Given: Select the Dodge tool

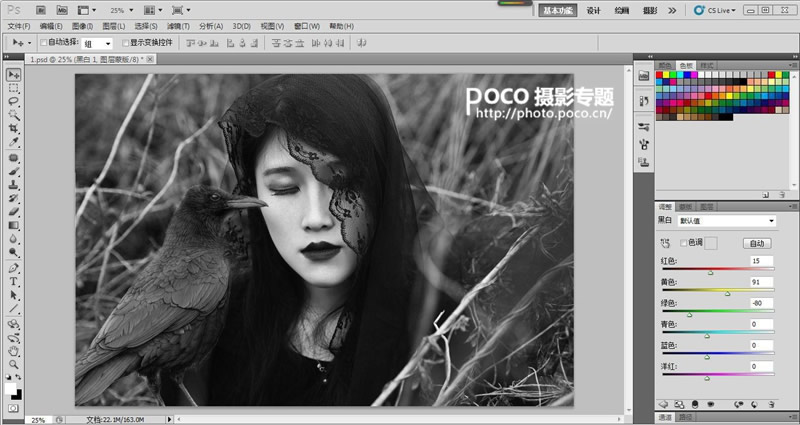Looking at the screenshot, I should tap(13, 252).
